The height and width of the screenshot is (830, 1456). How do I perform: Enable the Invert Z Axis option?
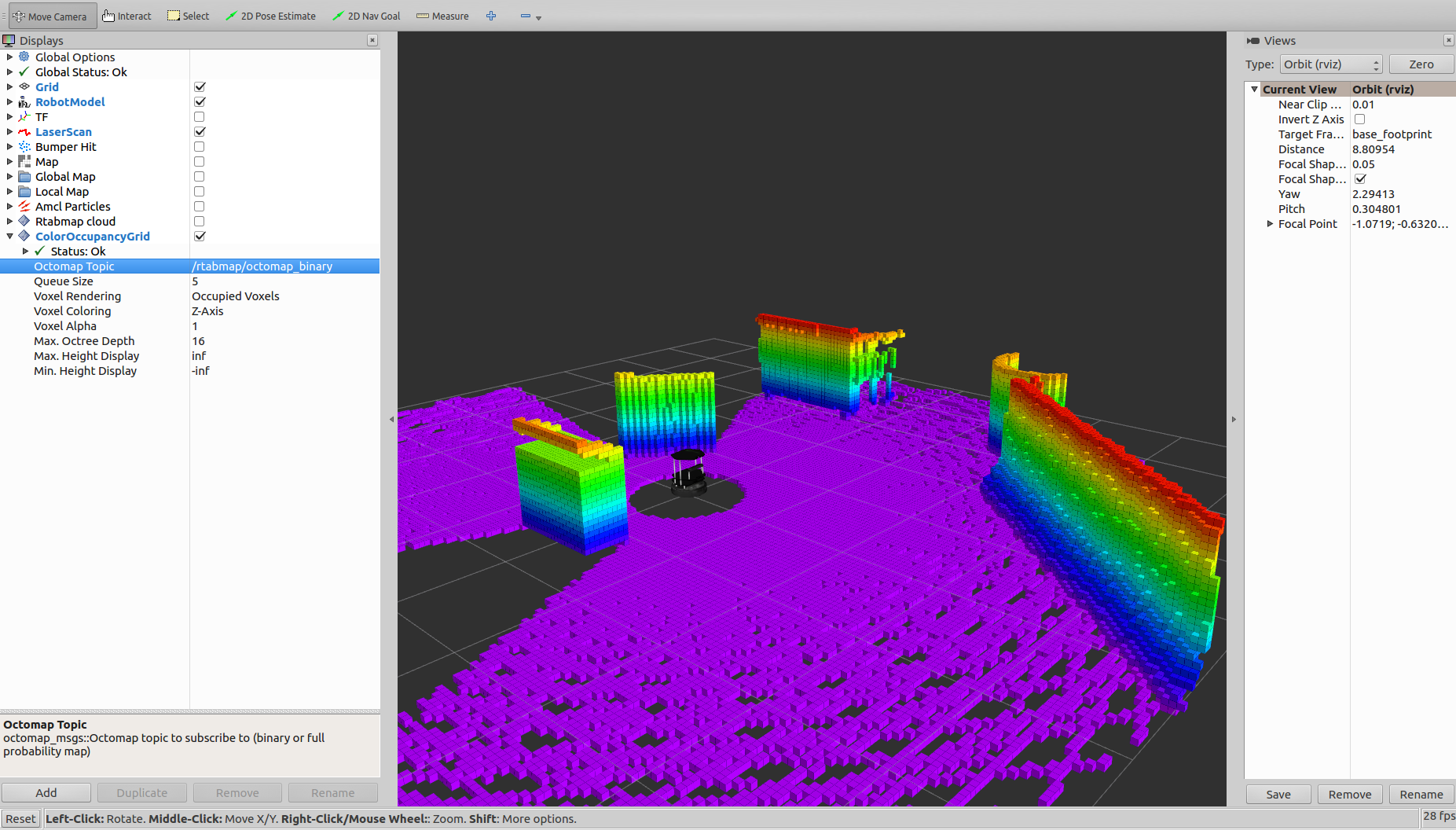click(1360, 119)
